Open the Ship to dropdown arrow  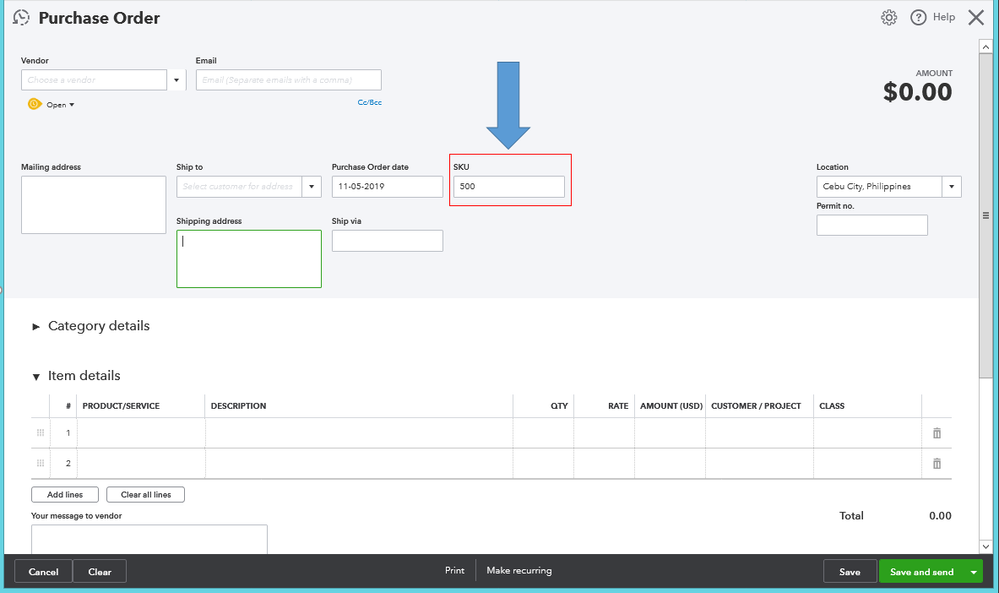[312, 187]
